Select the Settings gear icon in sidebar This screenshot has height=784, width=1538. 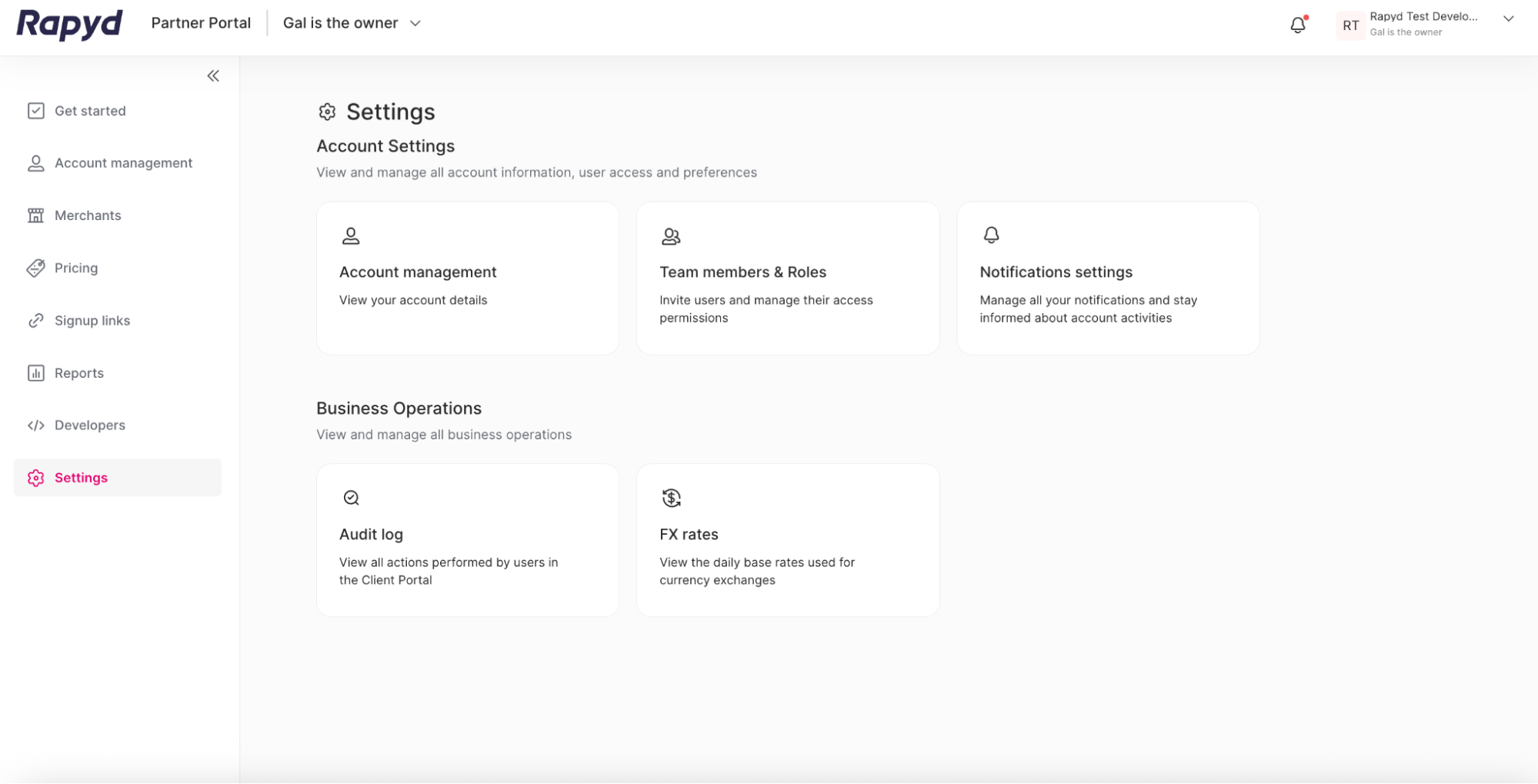[35, 477]
